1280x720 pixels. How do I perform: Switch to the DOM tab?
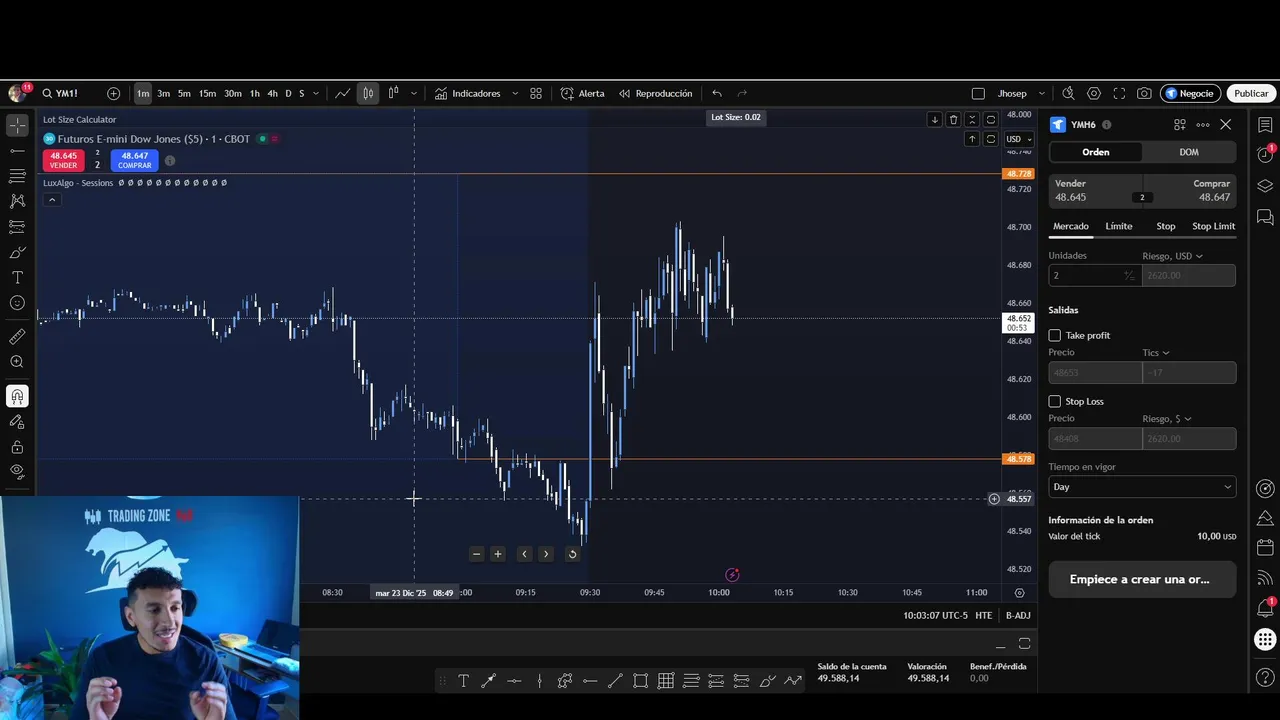[x=1189, y=152]
